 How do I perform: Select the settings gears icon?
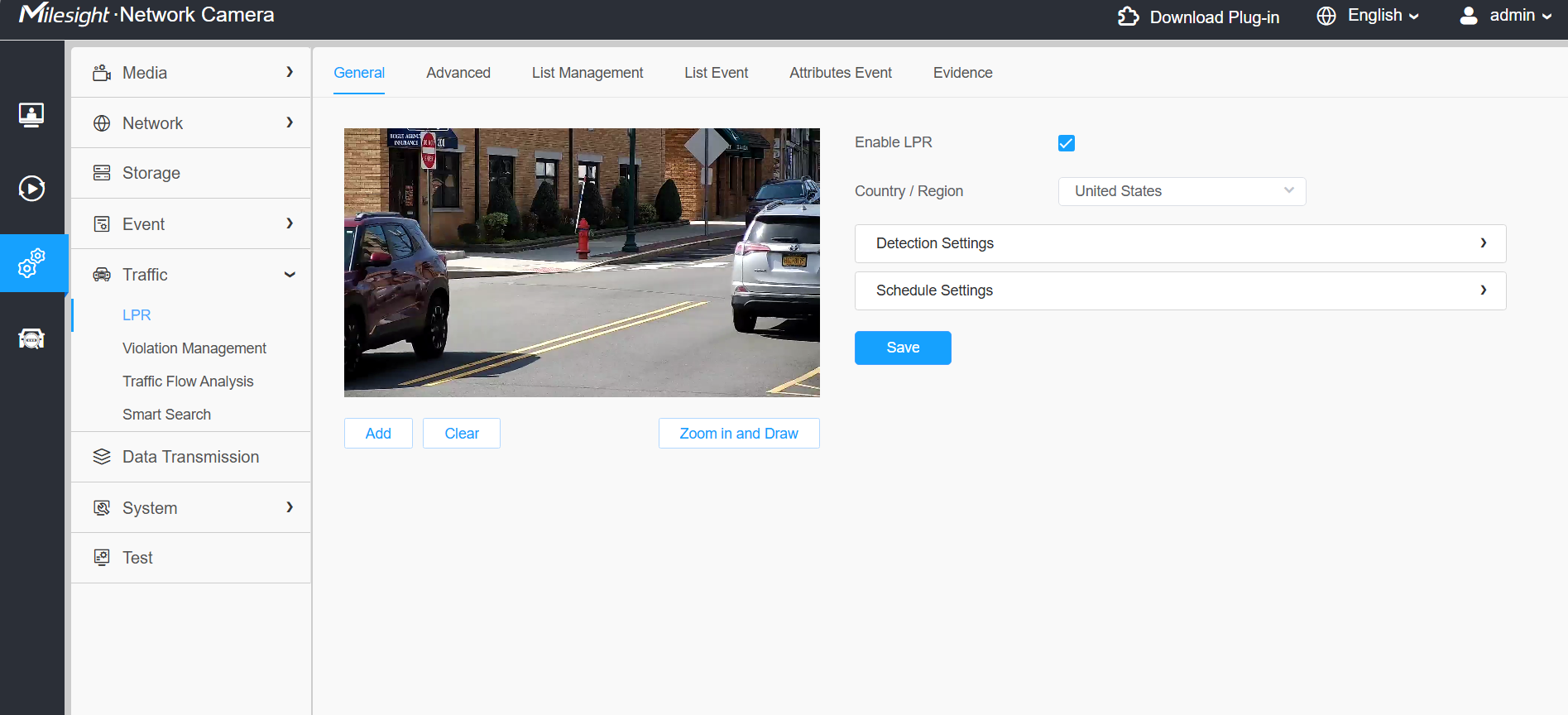[x=31, y=263]
